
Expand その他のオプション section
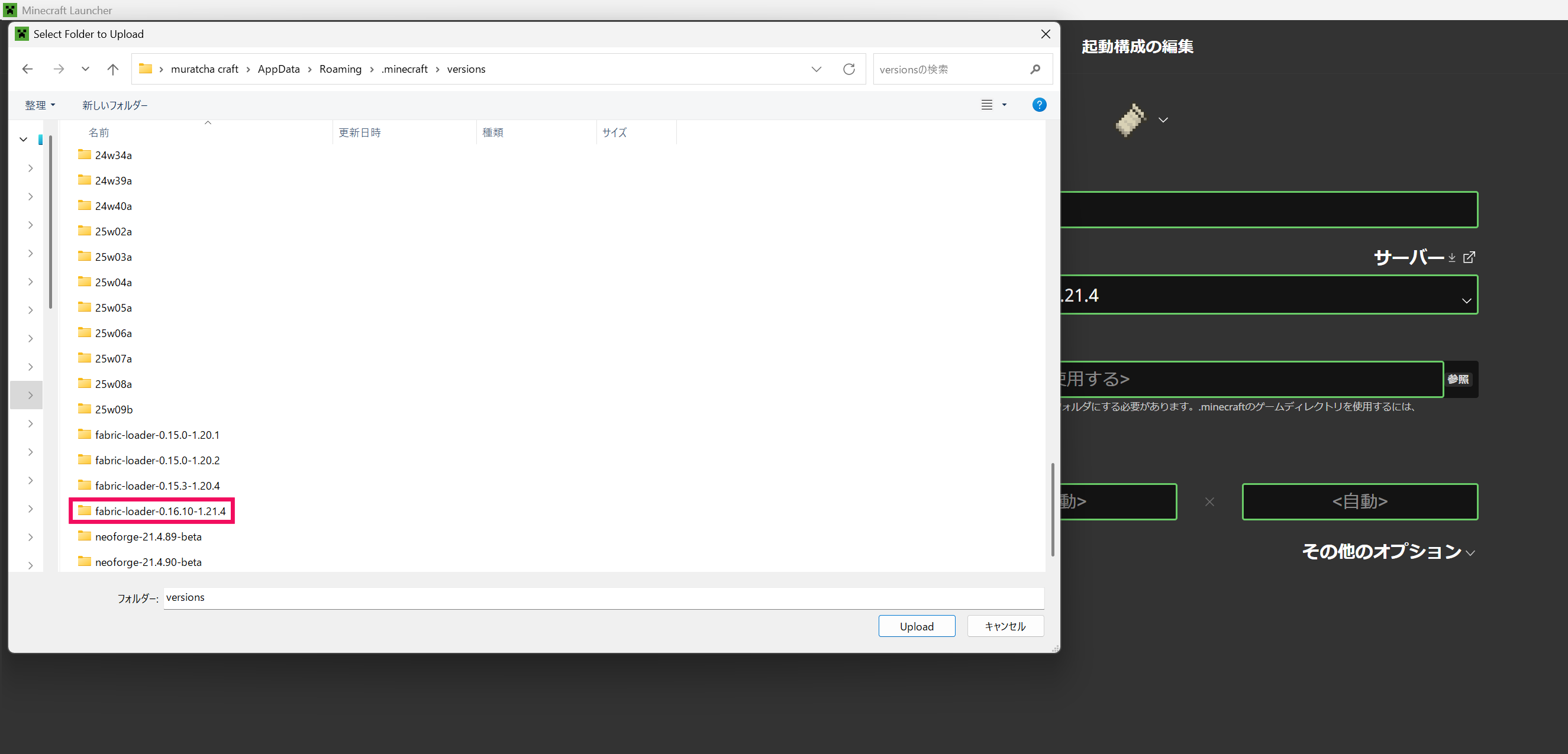coord(1389,551)
